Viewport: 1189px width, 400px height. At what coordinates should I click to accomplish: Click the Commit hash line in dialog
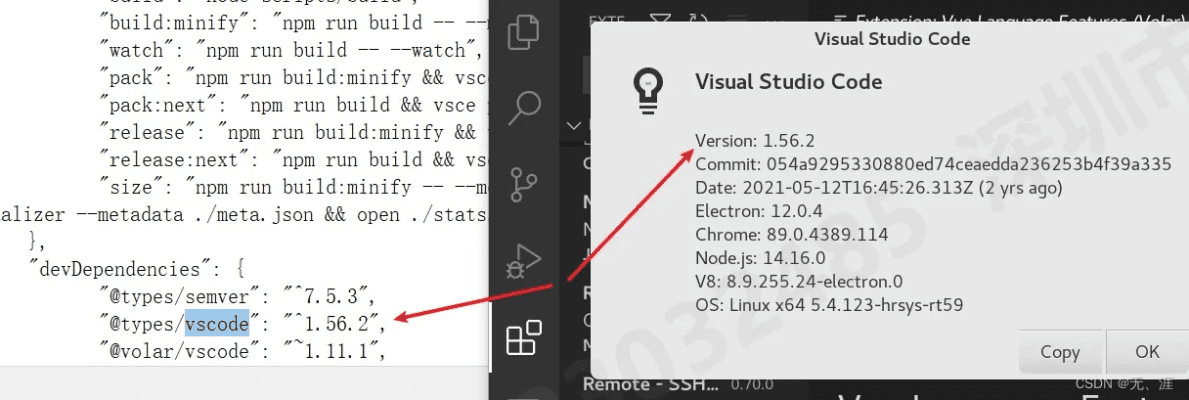coord(932,164)
